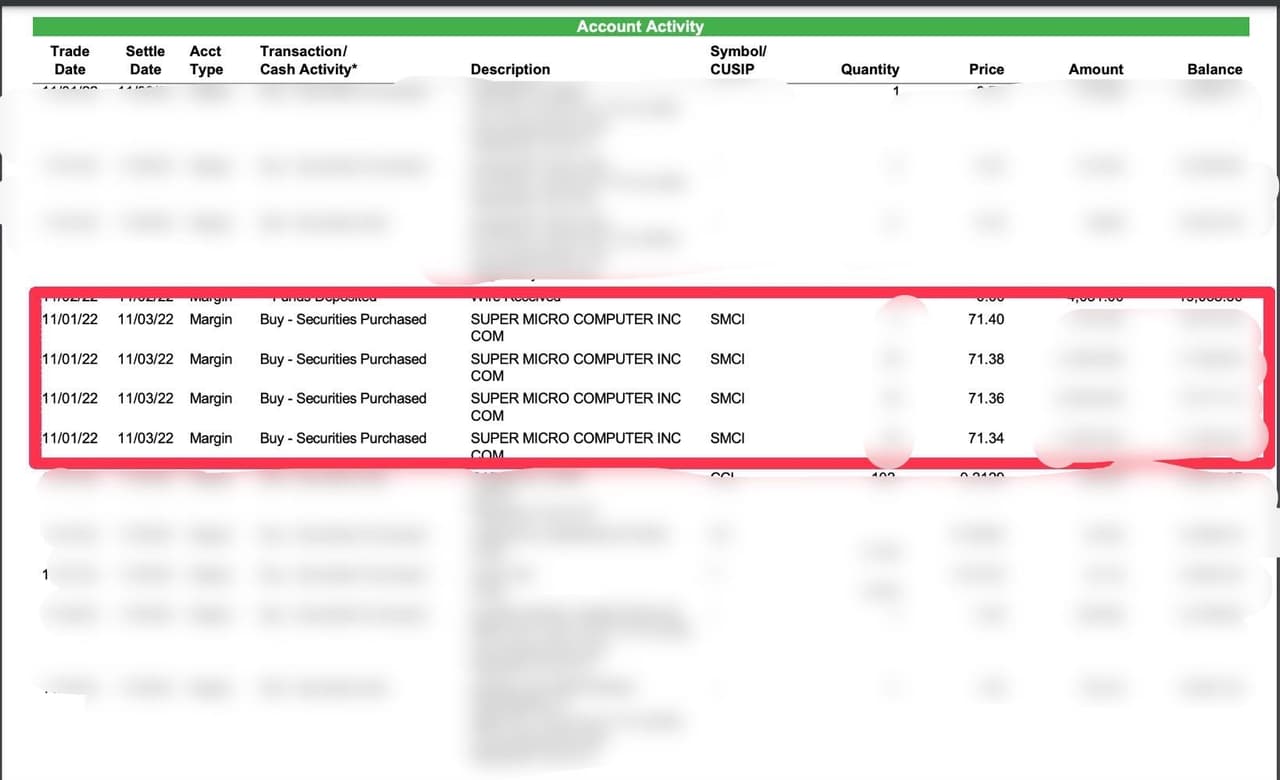Select the 71.36 price value
This screenshot has height=780, width=1280.
click(x=986, y=398)
